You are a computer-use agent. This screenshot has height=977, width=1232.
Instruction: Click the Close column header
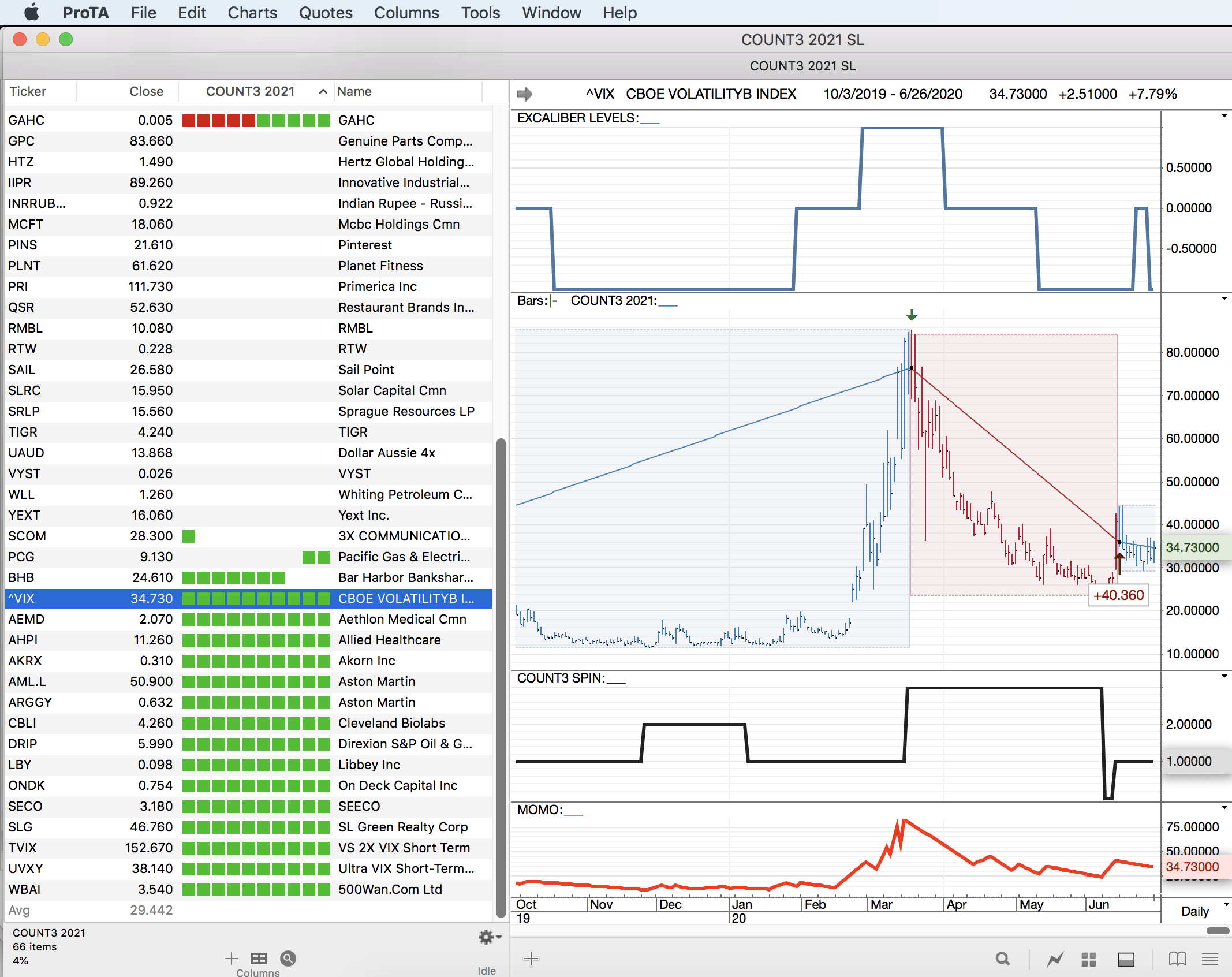[146, 91]
